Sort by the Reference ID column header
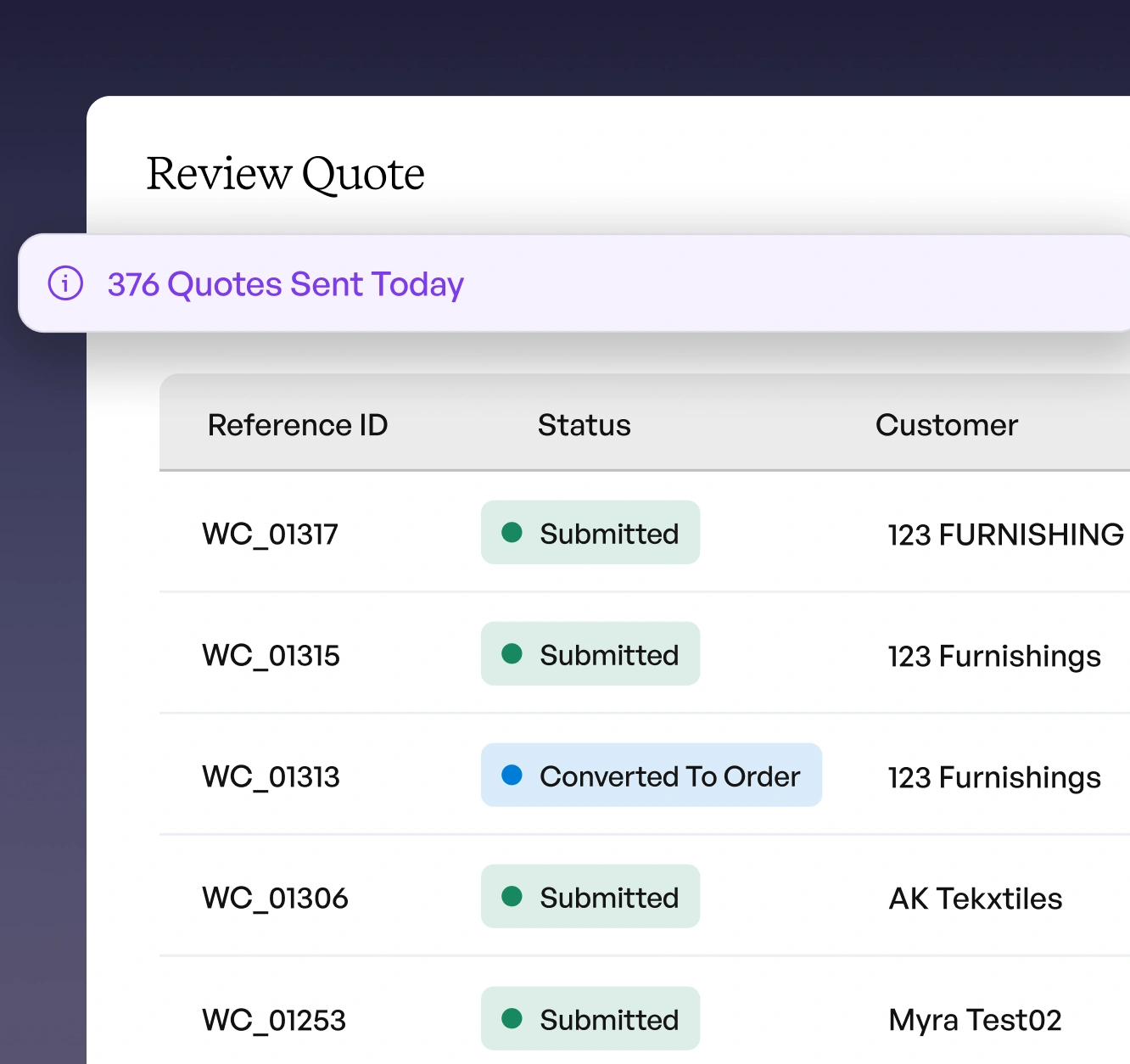The width and height of the screenshot is (1130, 1064). 297,425
